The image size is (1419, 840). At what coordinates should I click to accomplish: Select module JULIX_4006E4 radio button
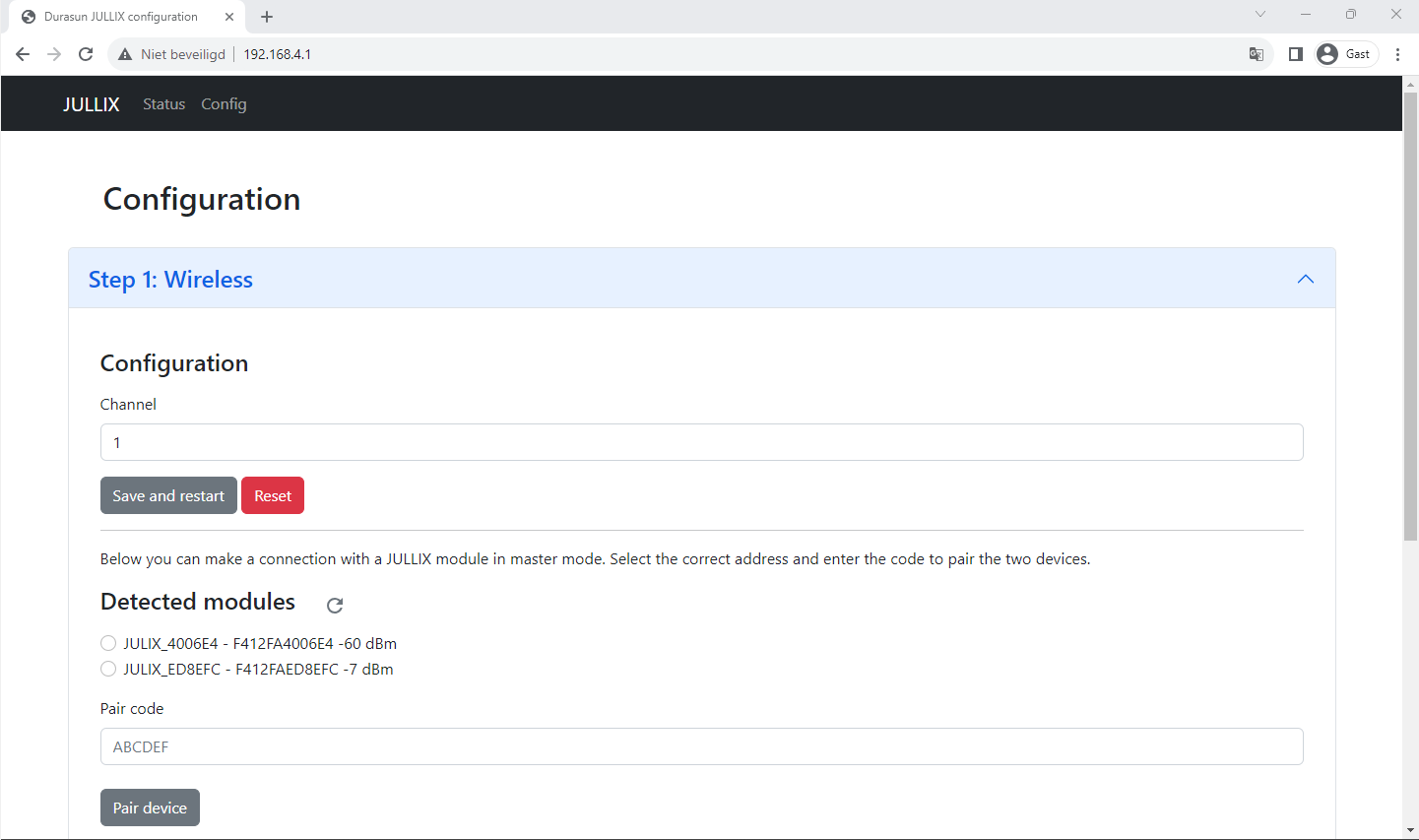click(x=108, y=643)
